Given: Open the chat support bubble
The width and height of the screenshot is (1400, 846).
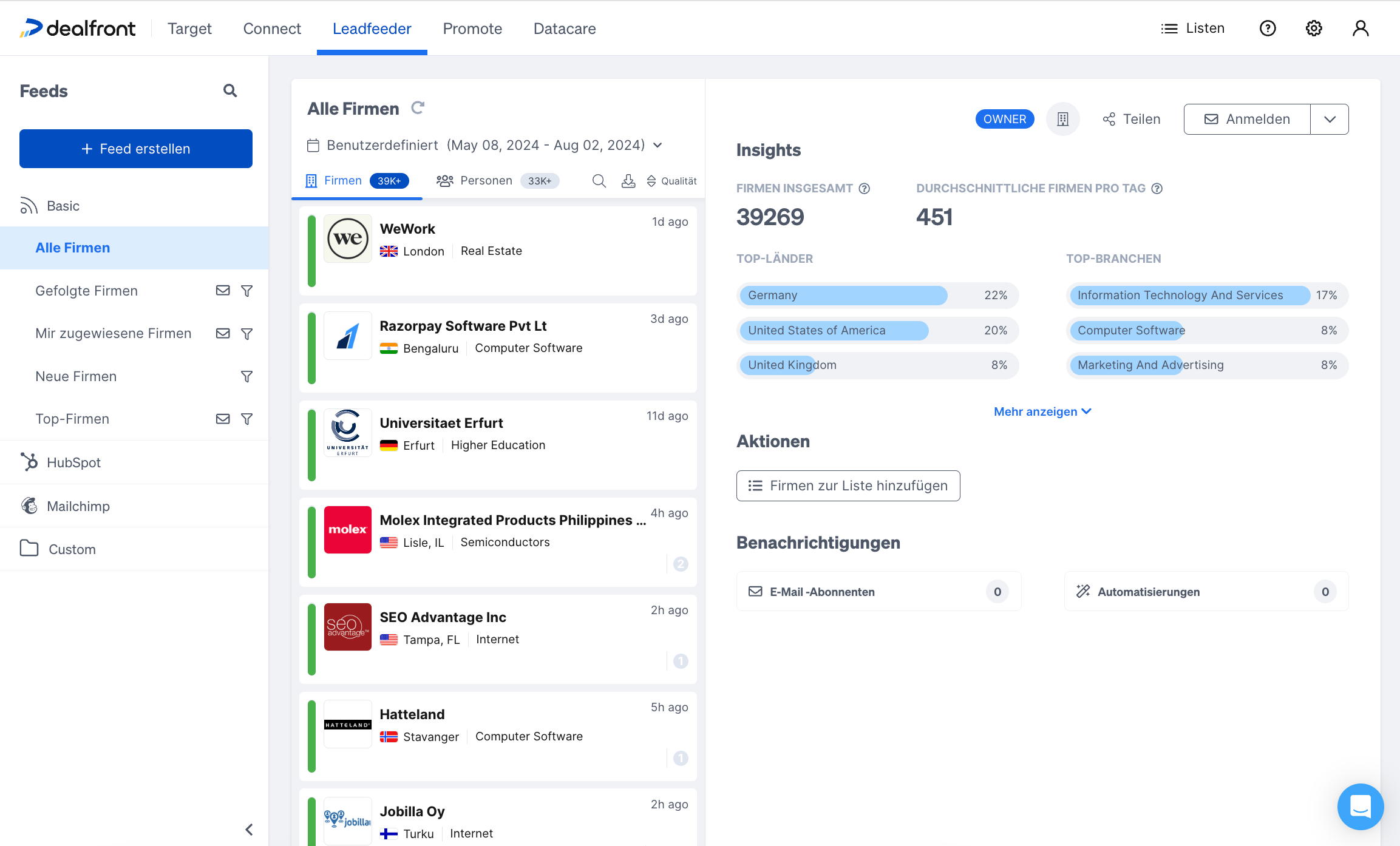Looking at the screenshot, I should point(1360,807).
